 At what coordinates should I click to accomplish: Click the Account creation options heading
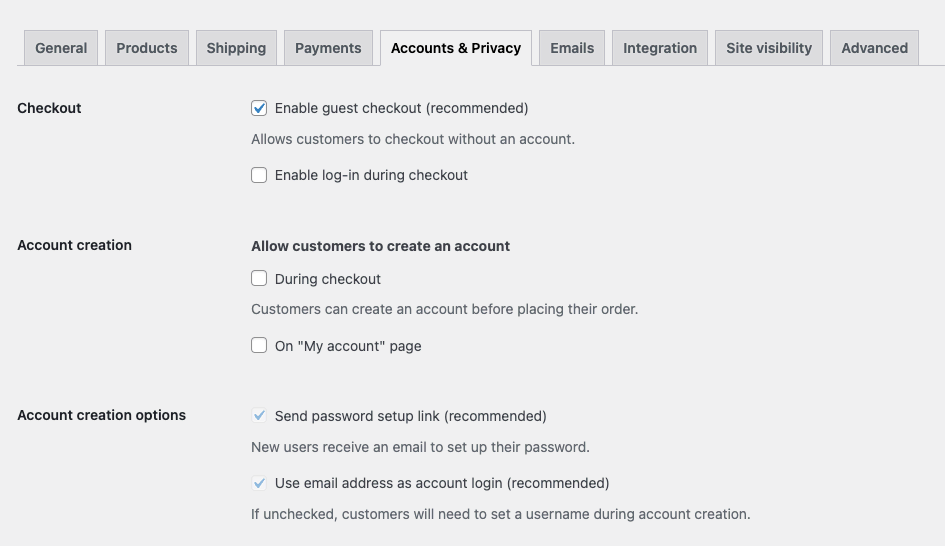click(x=101, y=415)
